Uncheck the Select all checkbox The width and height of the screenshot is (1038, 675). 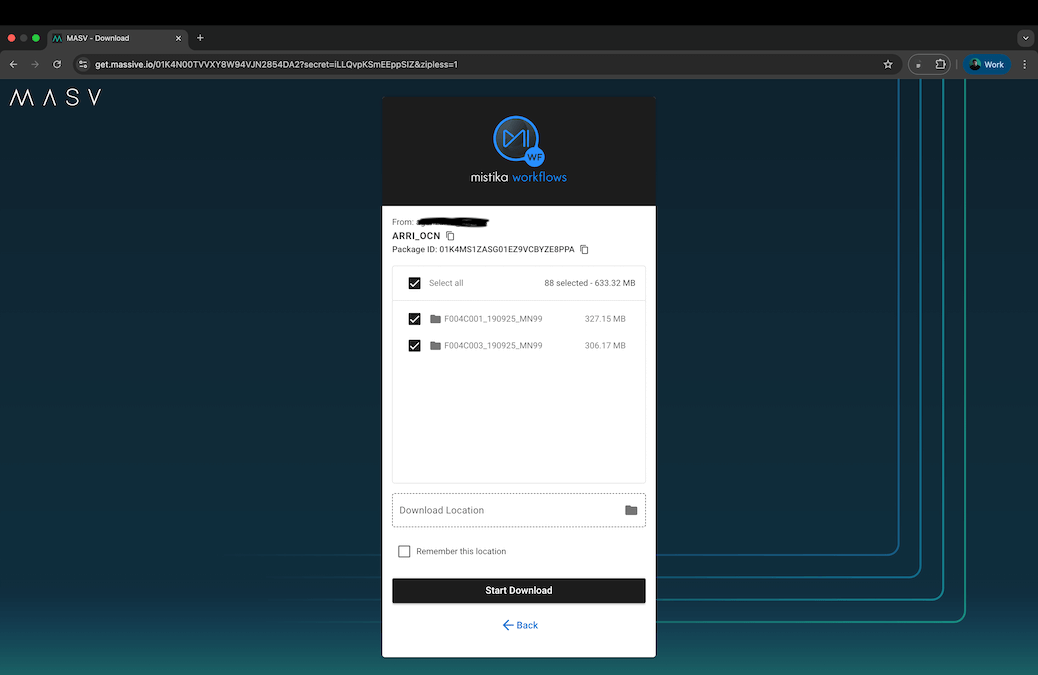point(414,283)
